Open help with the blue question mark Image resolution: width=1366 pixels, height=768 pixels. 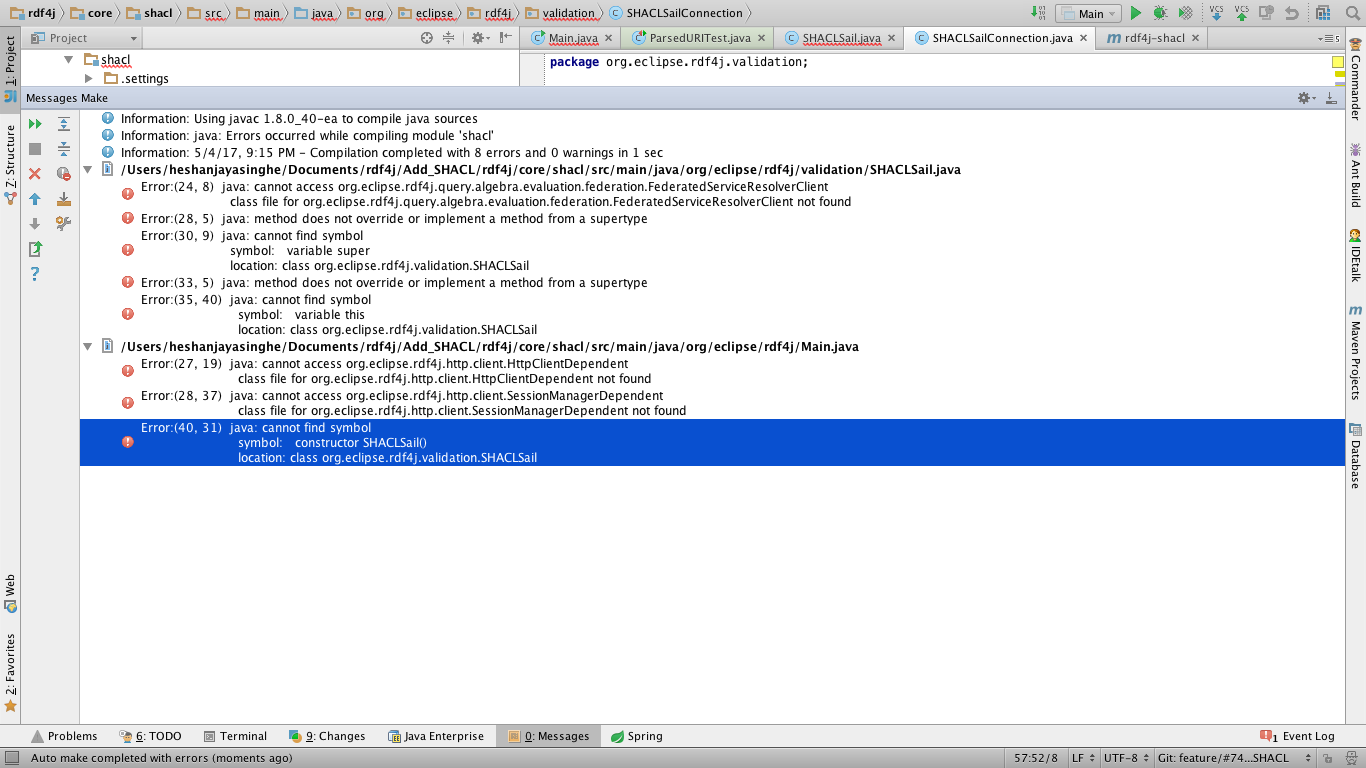pyautogui.click(x=35, y=274)
